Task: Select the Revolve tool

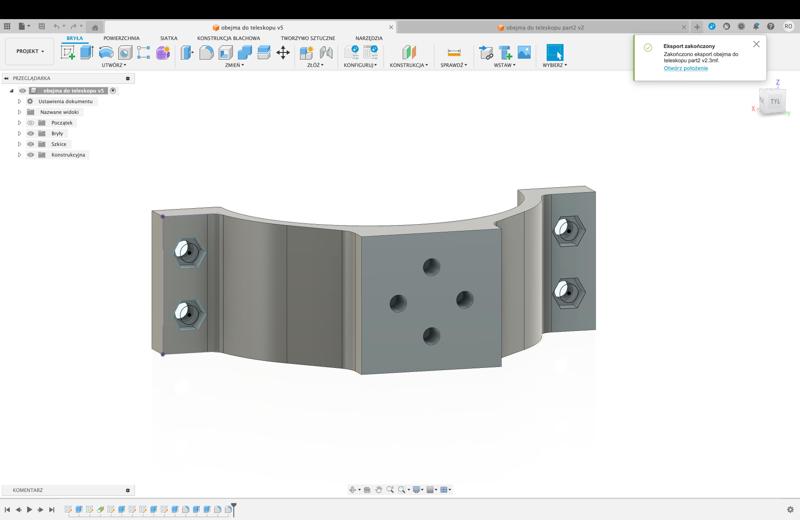Action: (x=106, y=52)
